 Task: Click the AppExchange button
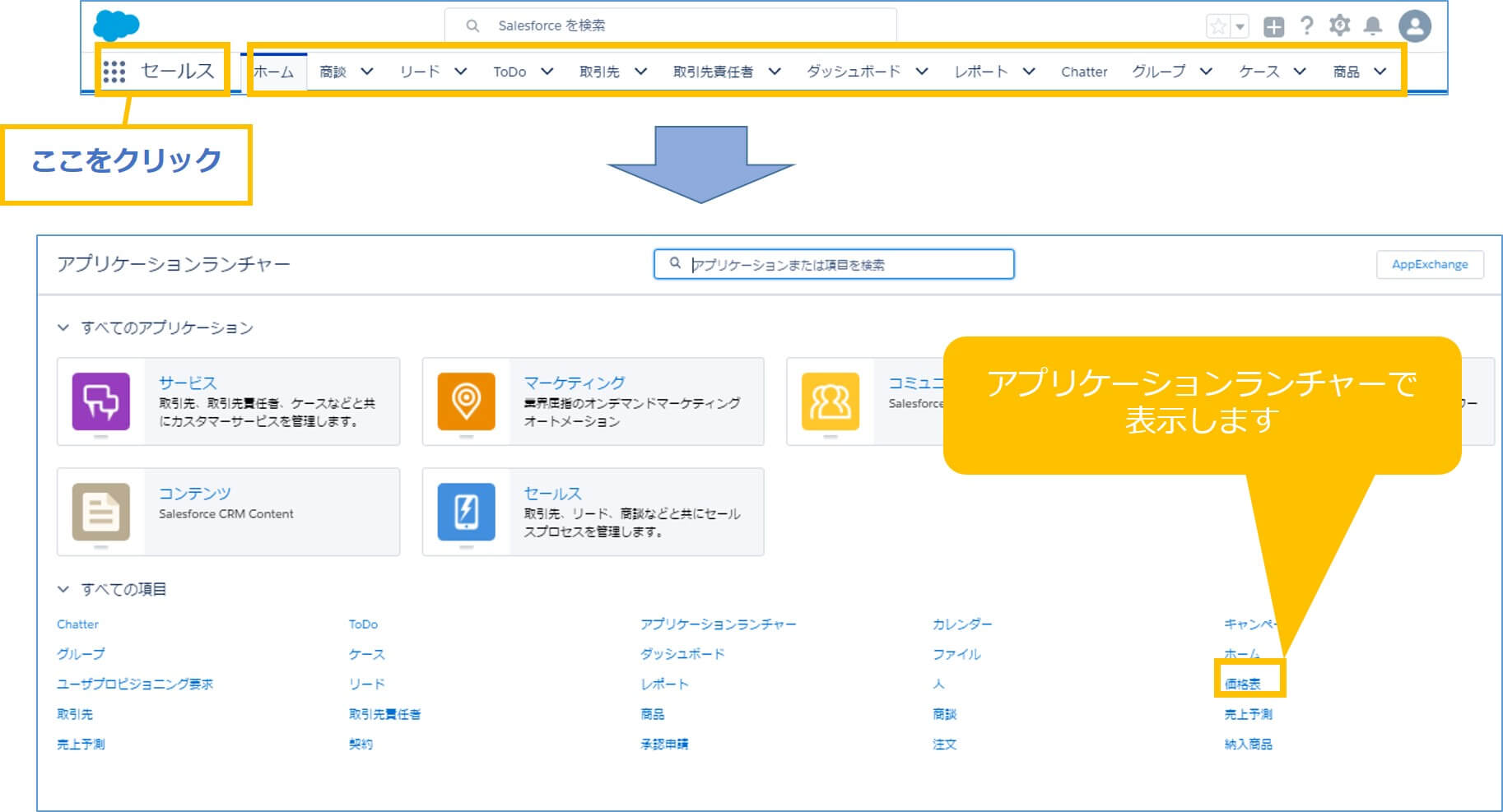1430,264
